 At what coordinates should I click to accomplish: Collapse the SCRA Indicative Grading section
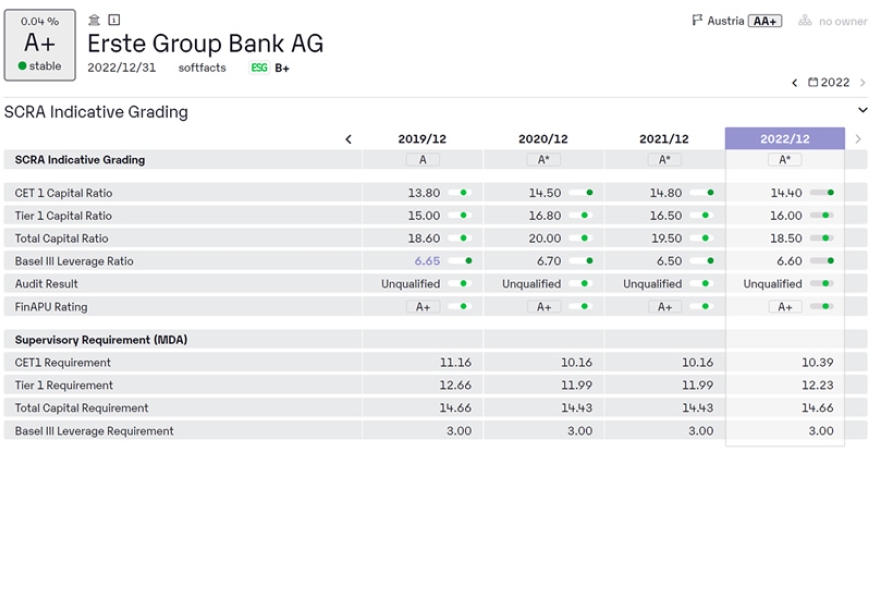pos(863,111)
